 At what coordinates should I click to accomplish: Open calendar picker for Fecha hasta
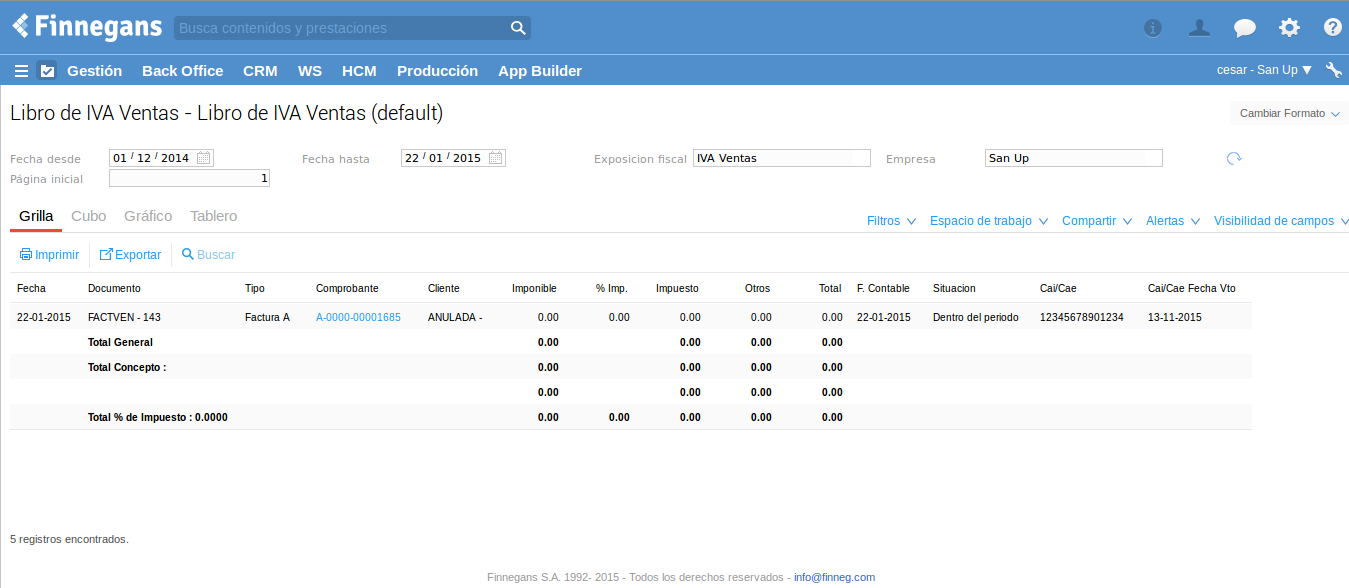(x=496, y=158)
